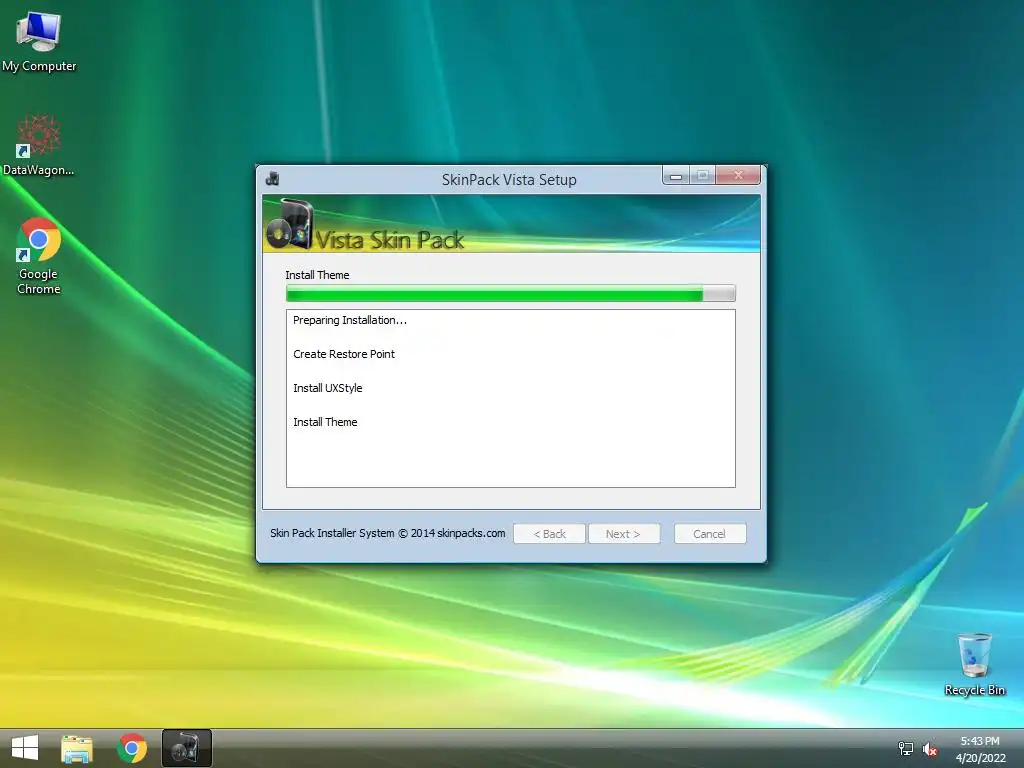
Task: Open the Windows Start button
Action: [25, 748]
